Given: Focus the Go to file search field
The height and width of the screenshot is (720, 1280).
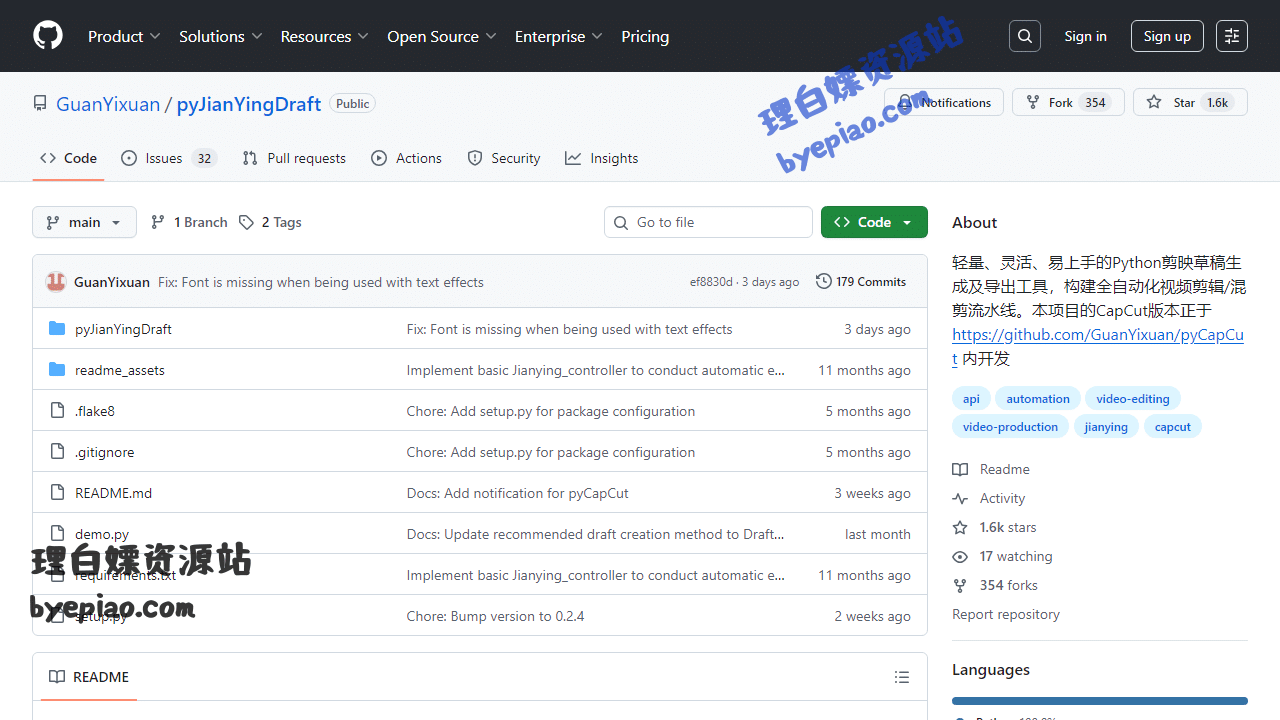Looking at the screenshot, I should point(708,222).
